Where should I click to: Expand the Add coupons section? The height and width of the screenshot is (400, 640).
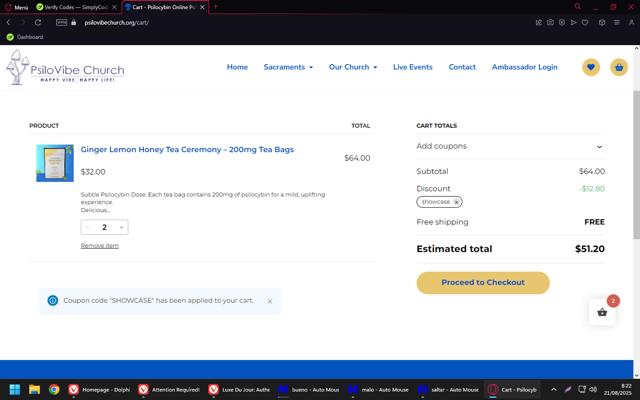(510, 146)
